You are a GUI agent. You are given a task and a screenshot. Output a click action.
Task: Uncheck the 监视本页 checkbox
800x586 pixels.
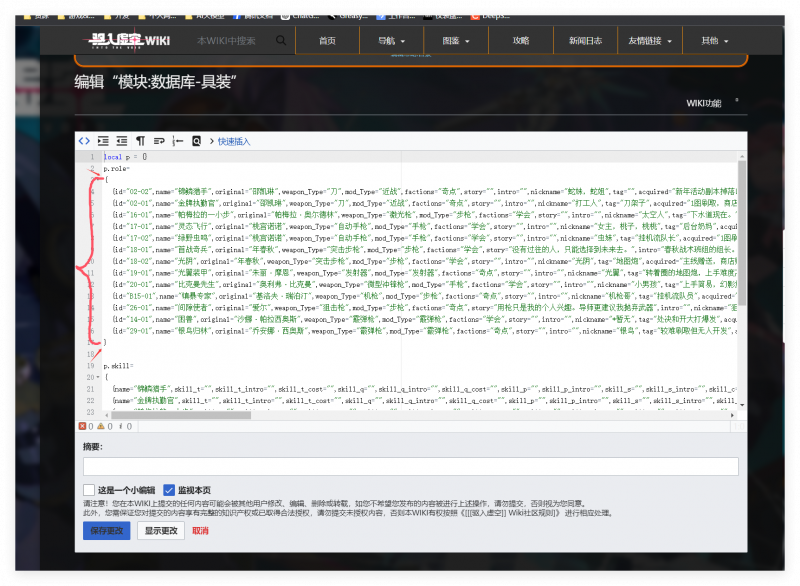tap(169, 490)
